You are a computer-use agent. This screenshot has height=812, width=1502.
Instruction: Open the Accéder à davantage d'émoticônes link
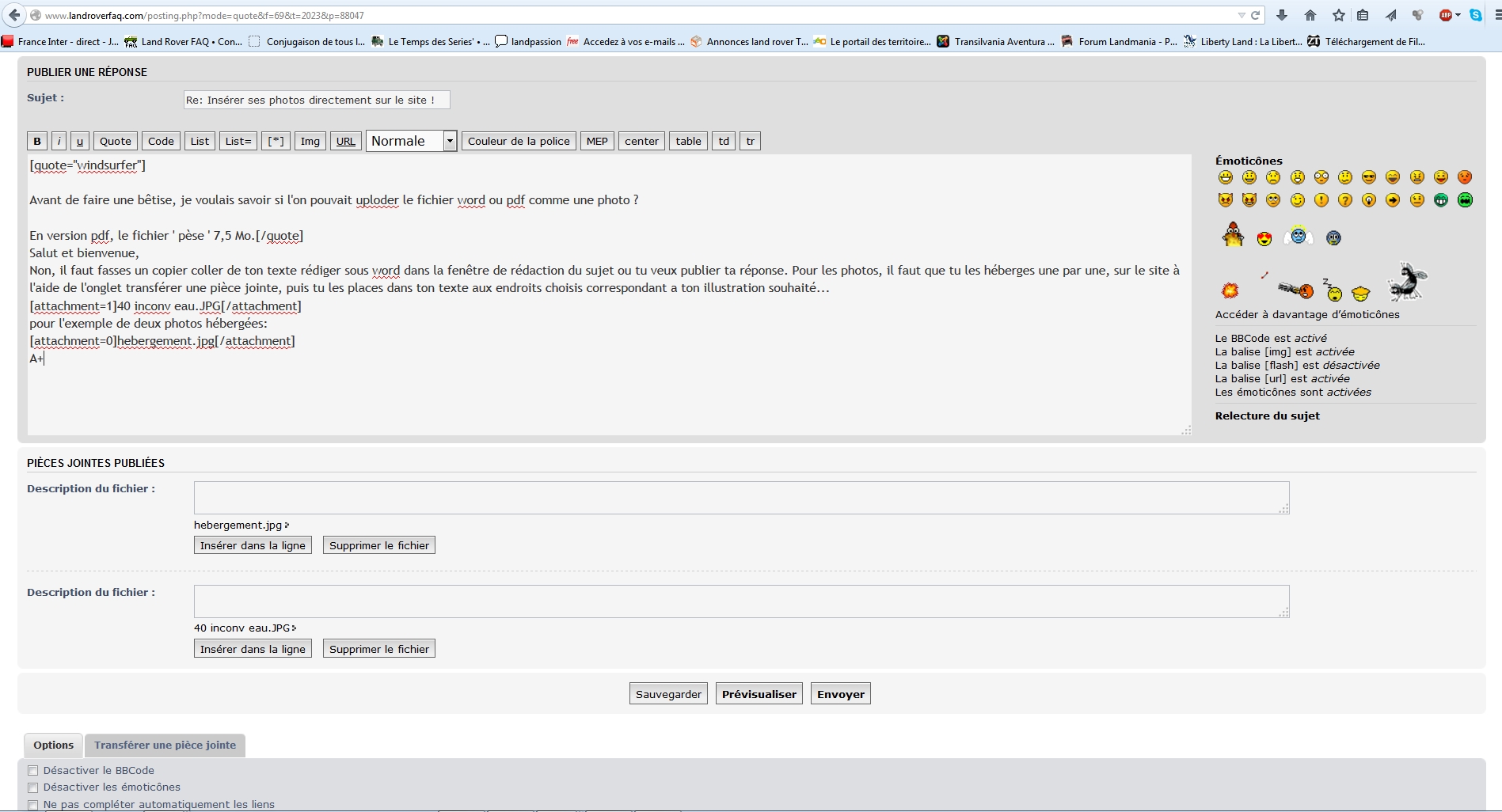click(1307, 314)
